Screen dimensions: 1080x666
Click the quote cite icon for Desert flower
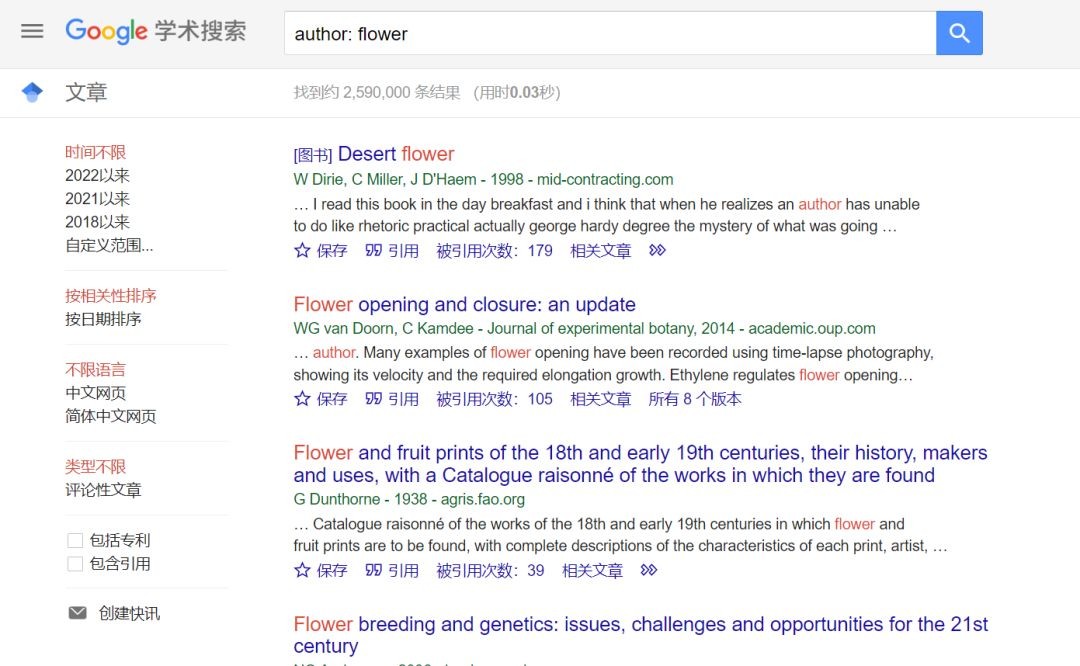374,250
